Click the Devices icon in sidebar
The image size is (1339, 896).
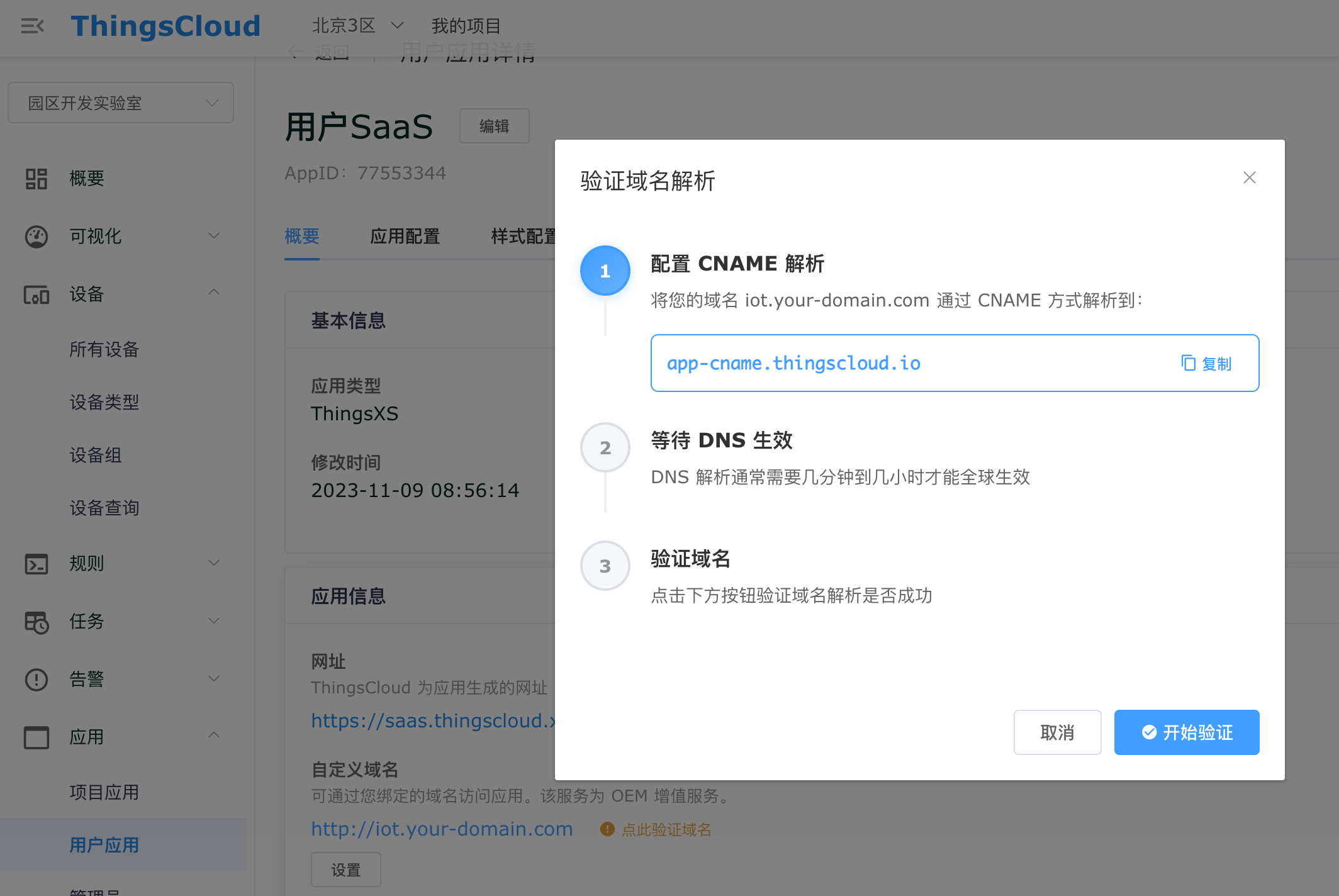point(36,294)
